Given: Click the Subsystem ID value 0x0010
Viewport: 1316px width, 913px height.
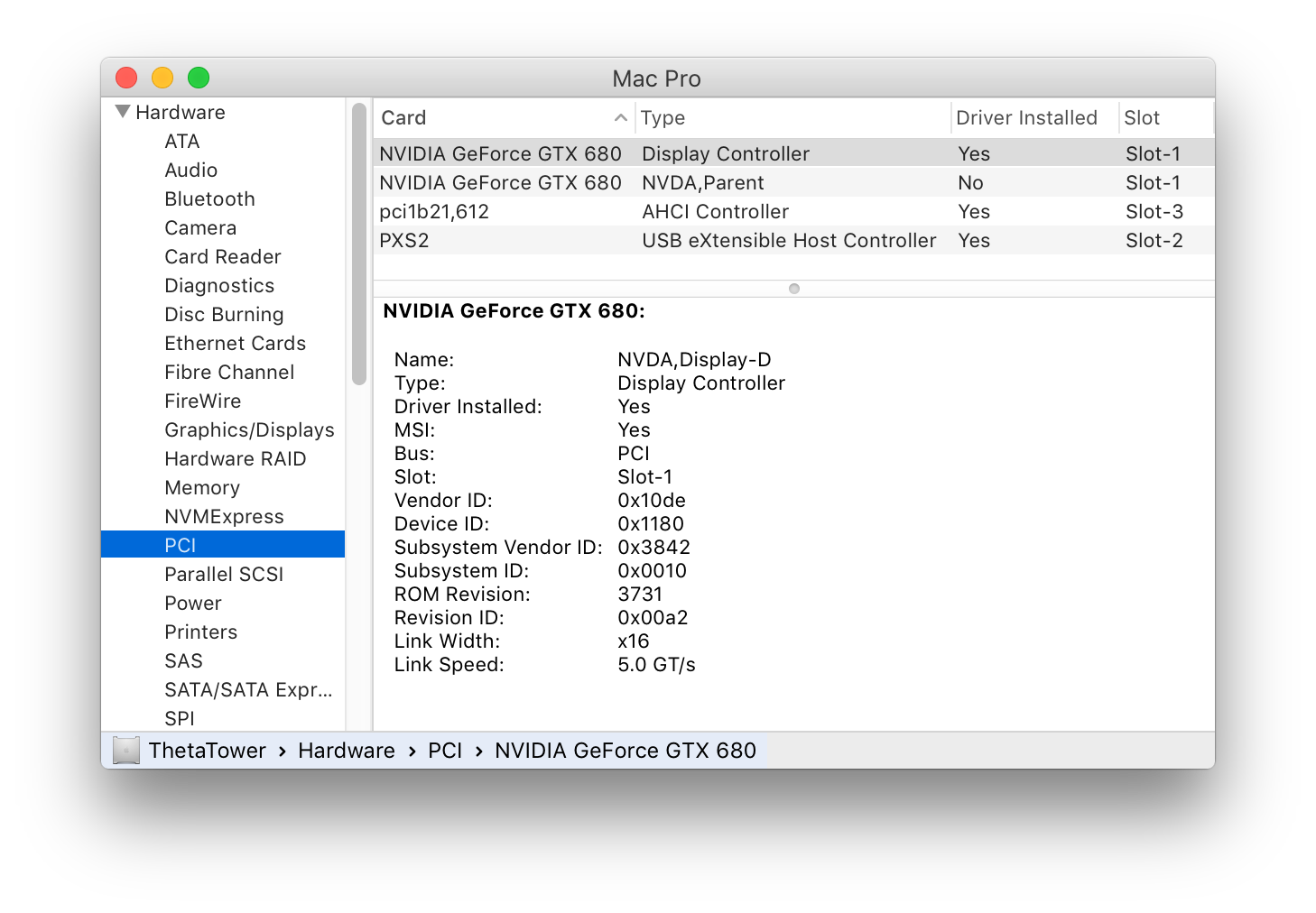Looking at the screenshot, I should coord(653,570).
